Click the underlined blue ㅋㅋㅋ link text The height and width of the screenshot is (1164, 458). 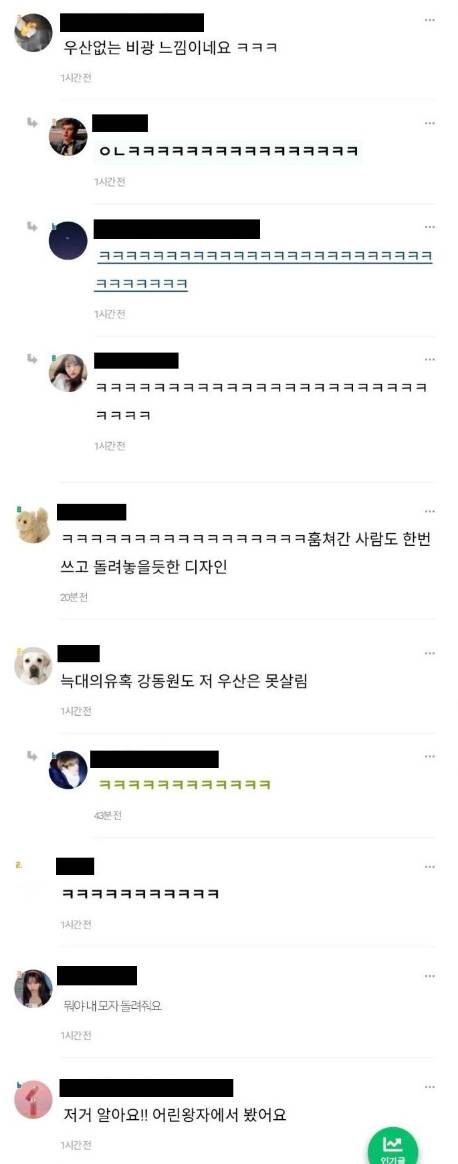click(265, 269)
